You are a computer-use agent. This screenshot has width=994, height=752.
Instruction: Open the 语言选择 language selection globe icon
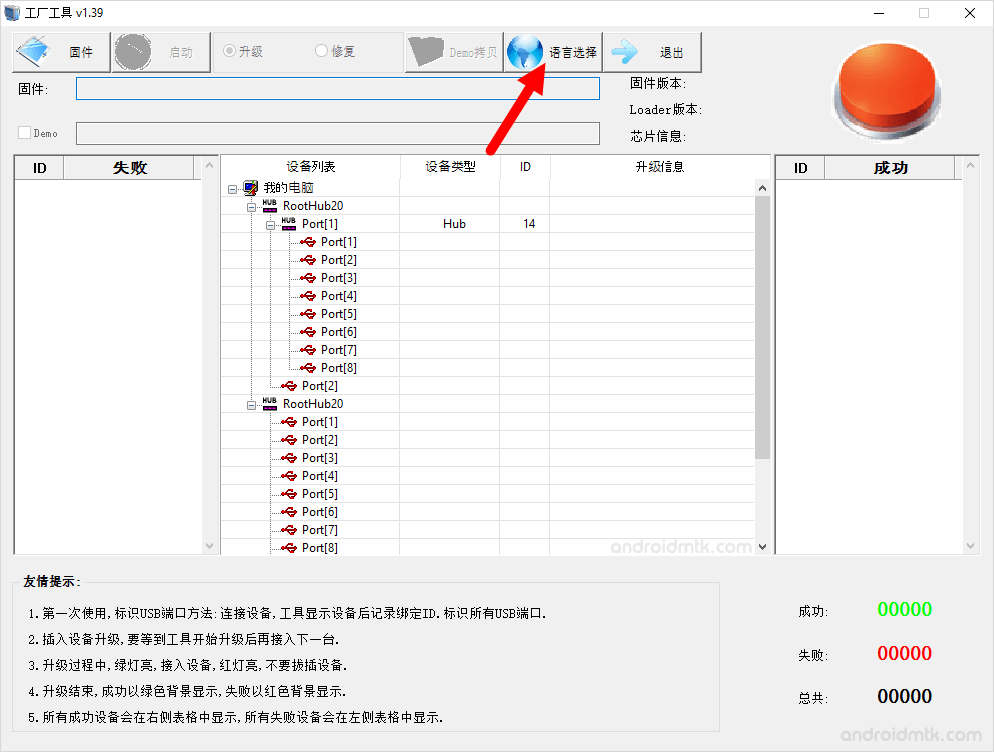[x=524, y=53]
